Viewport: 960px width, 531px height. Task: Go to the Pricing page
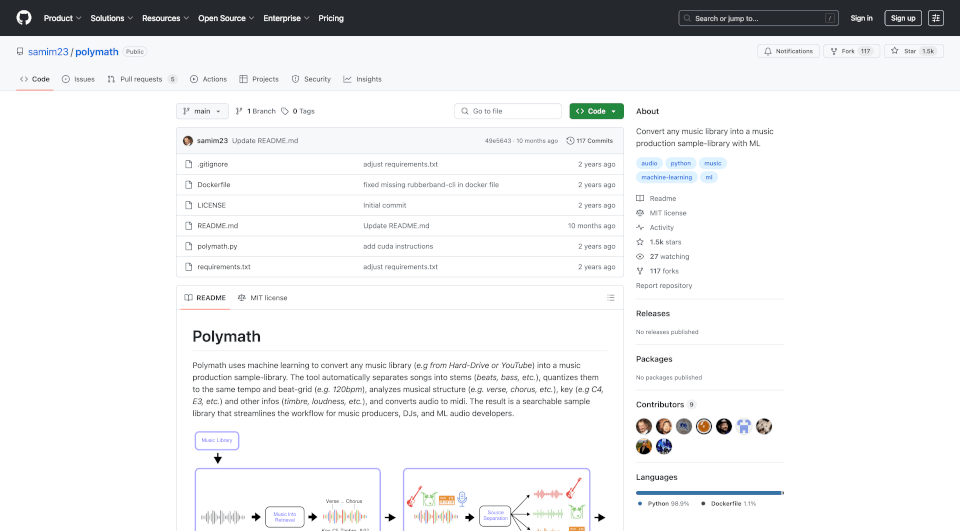click(331, 18)
